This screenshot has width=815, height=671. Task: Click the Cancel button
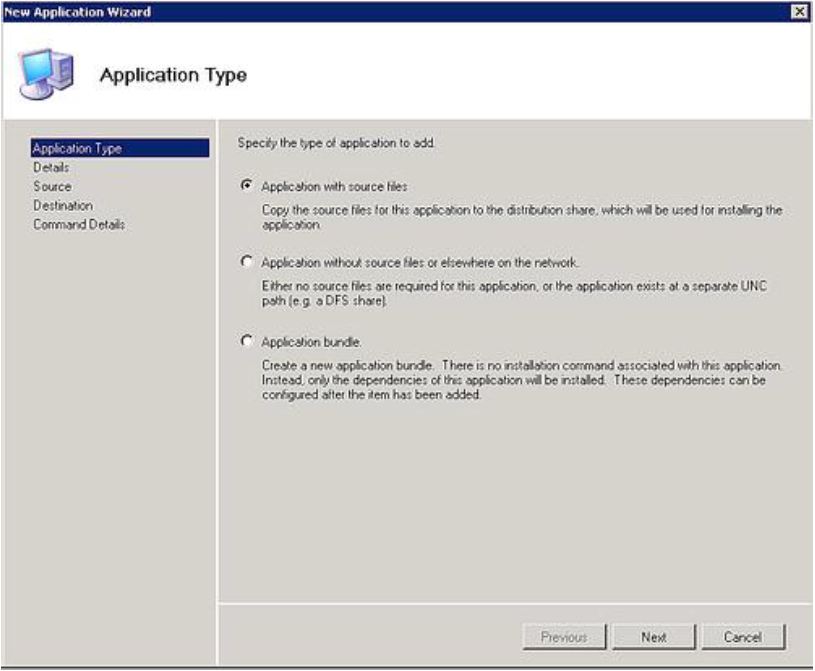[x=743, y=637]
